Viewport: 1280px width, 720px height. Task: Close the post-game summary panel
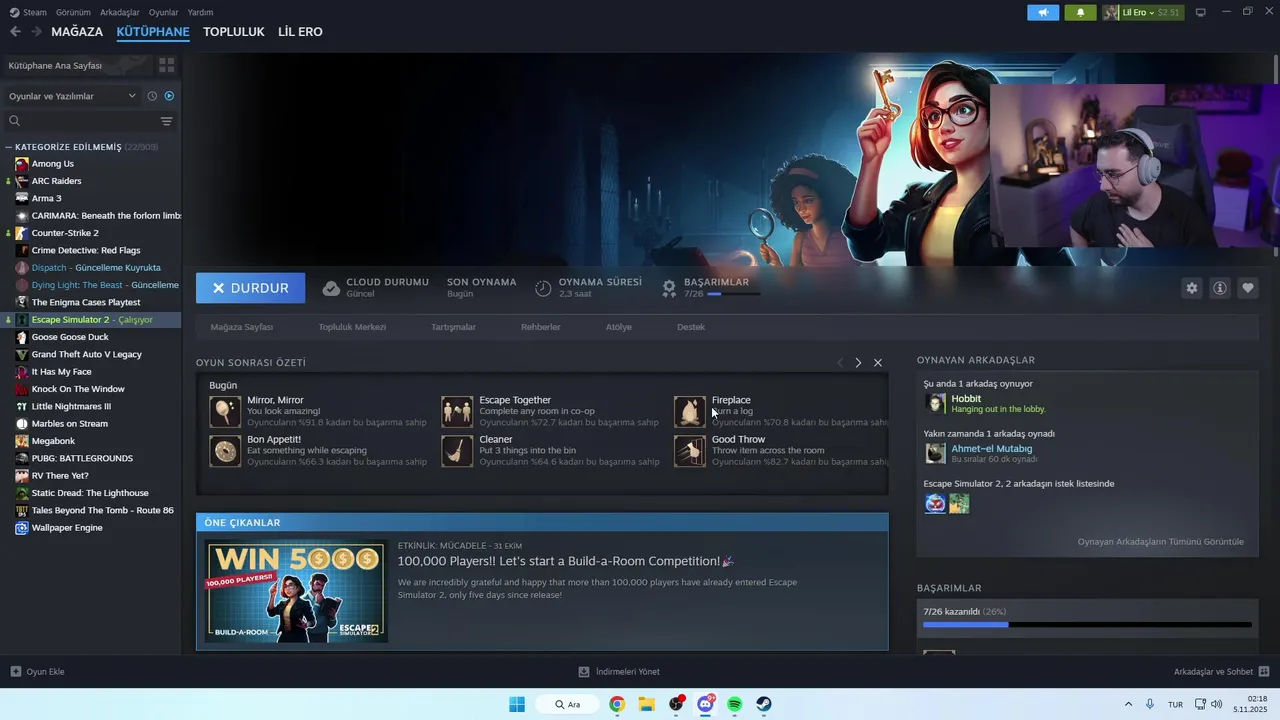tap(878, 362)
